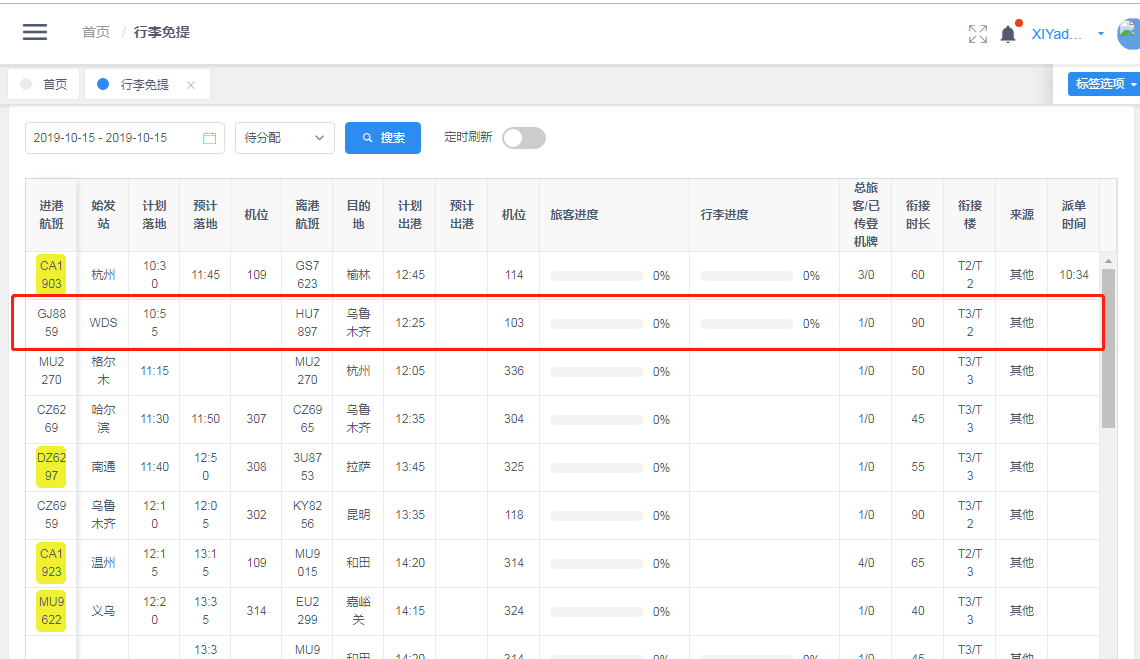Click departing flight CZ6965 cell
This screenshot has width=1140, height=659.
(307, 419)
